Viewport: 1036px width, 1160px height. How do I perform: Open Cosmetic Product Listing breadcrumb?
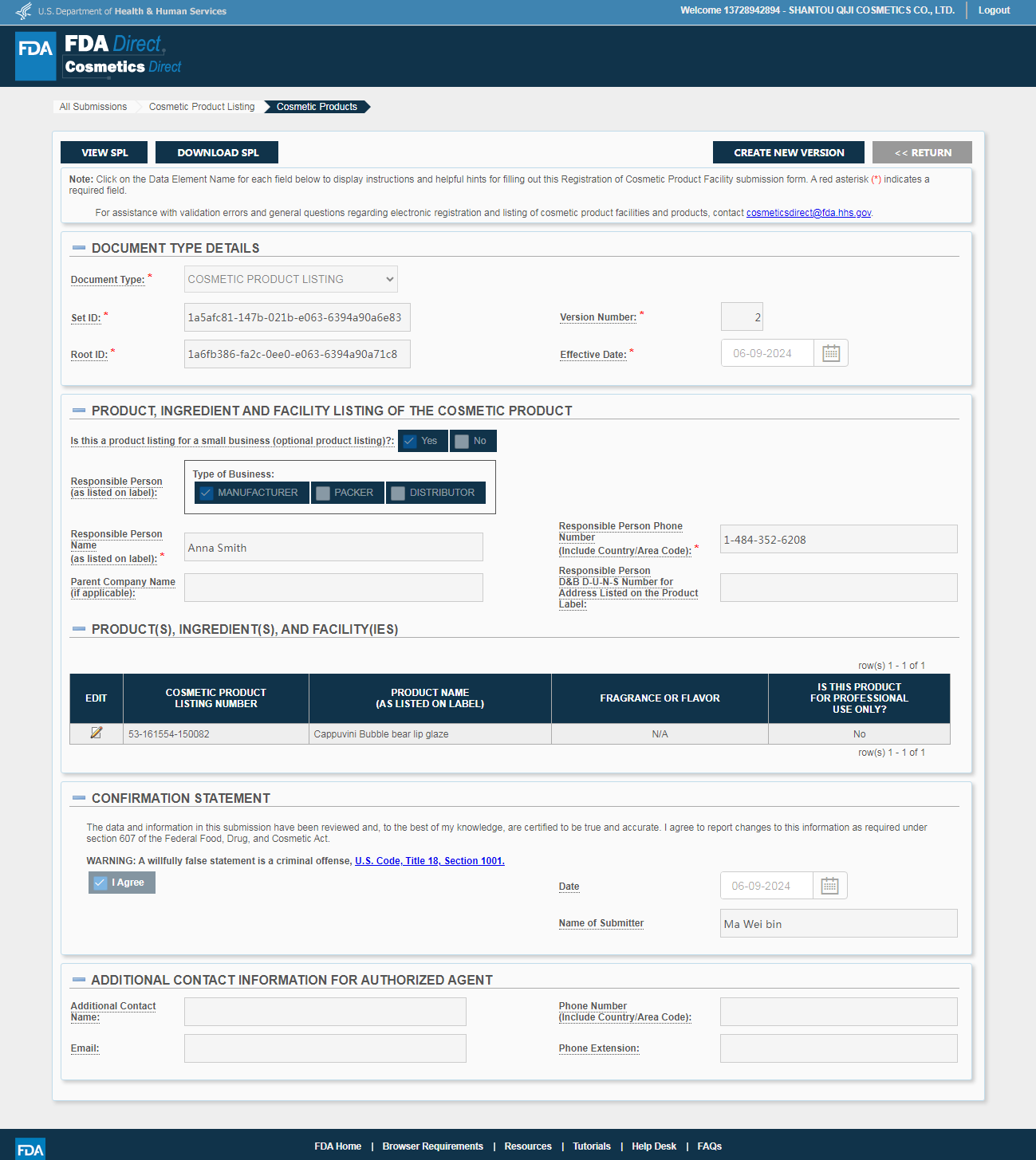(202, 107)
